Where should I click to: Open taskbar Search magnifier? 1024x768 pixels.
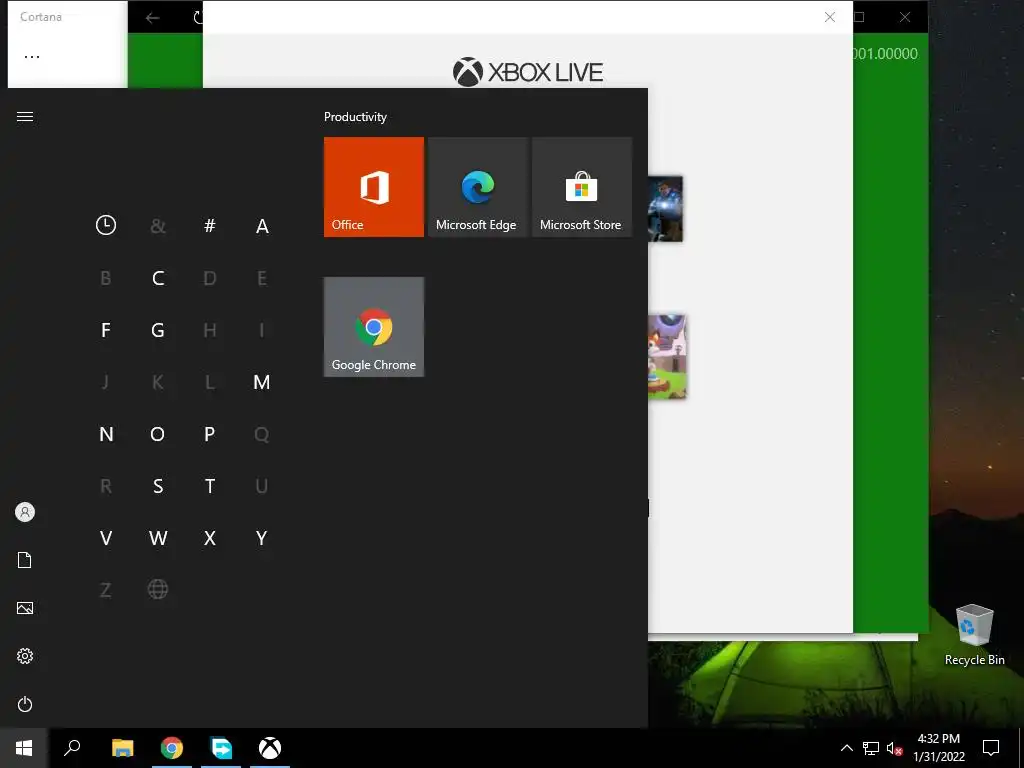[72, 748]
